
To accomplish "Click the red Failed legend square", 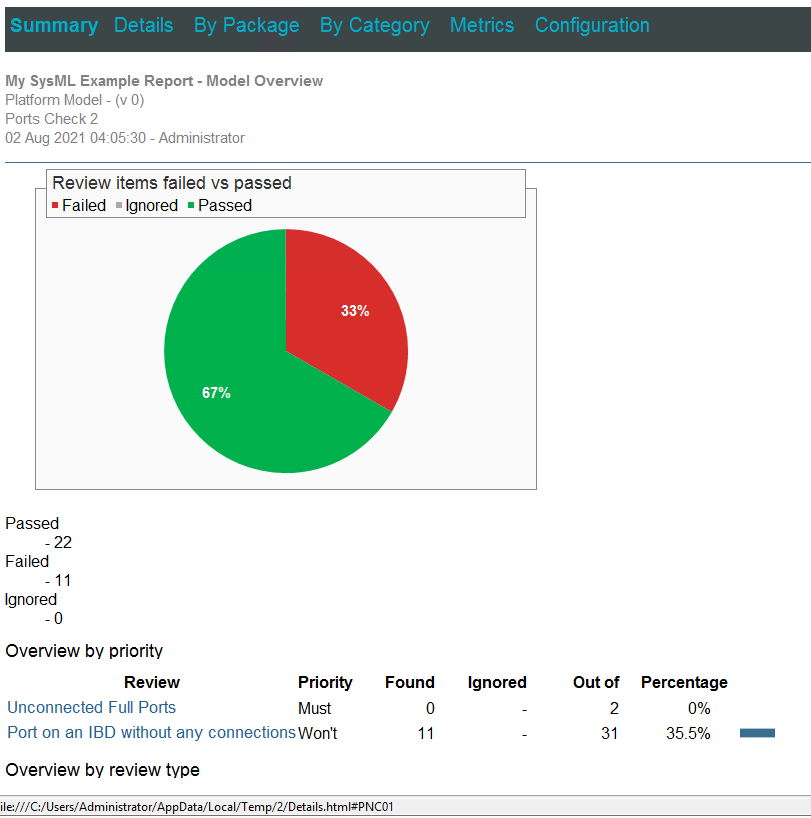I will pyautogui.click(x=54, y=205).
